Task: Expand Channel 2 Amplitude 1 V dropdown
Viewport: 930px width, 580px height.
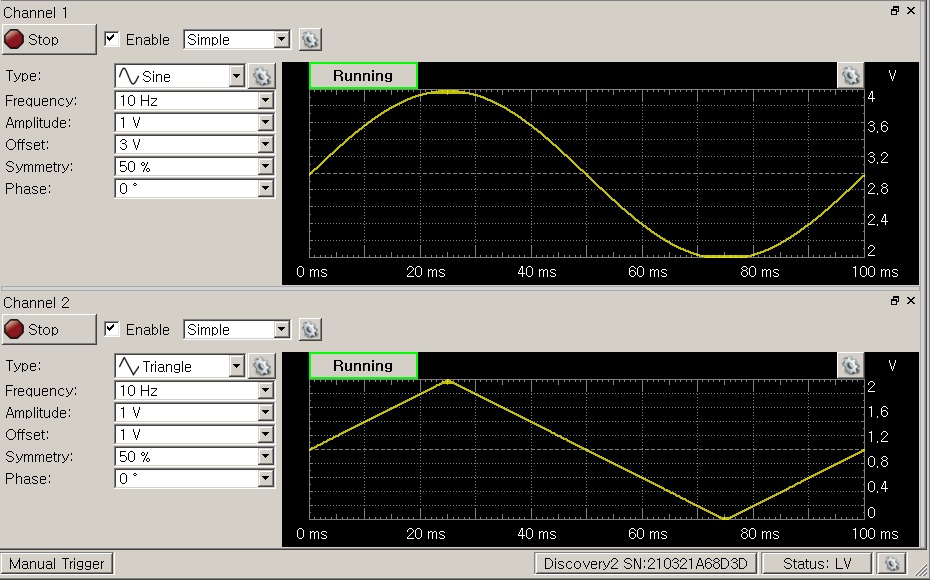Action: [x=265, y=413]
